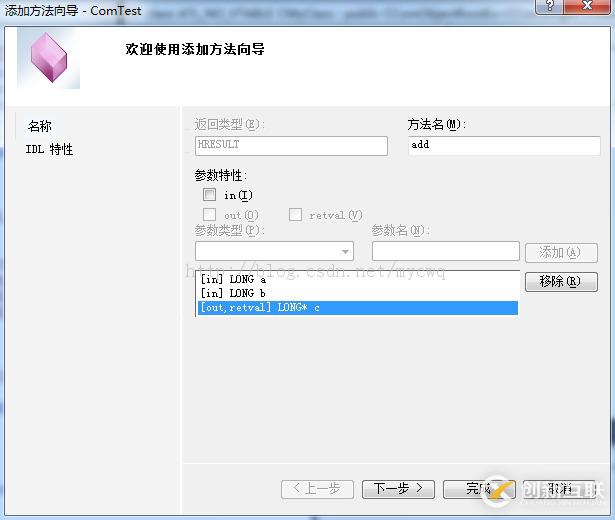Toggle the out(O) attribute checkbox
The image size is (615, 520).
[209, 215]
